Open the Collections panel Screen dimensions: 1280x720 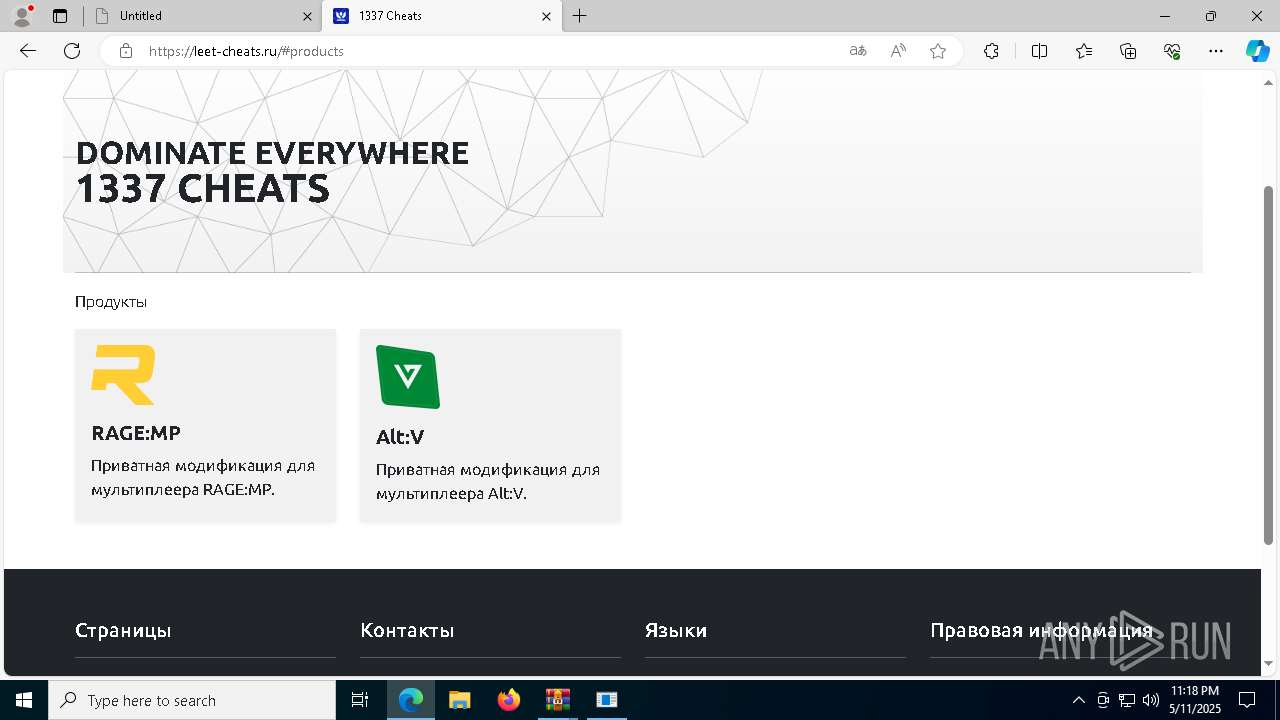click(1128, 51)
